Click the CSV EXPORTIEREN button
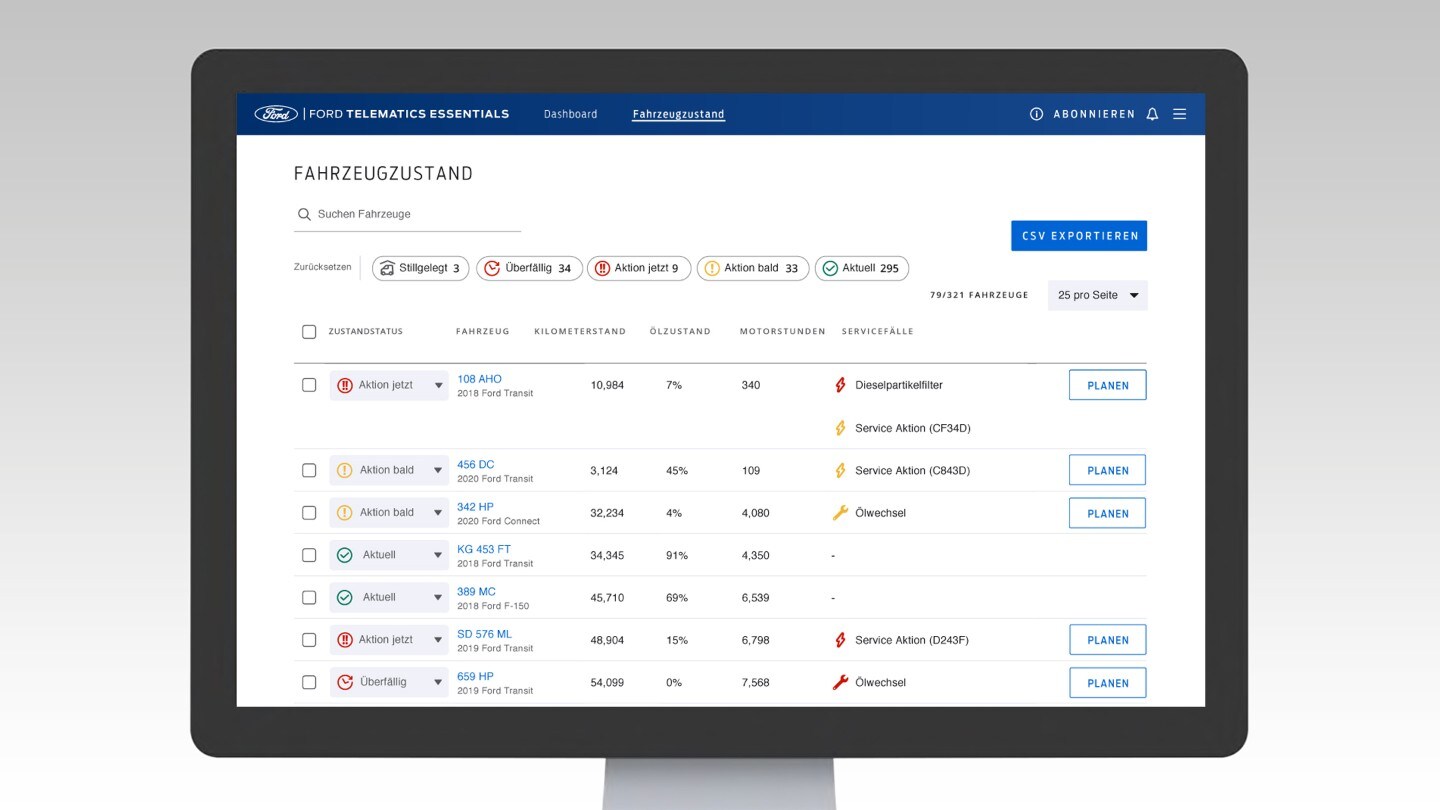1440x810 pixels. pyautogui.click(x=1079, y=236)
